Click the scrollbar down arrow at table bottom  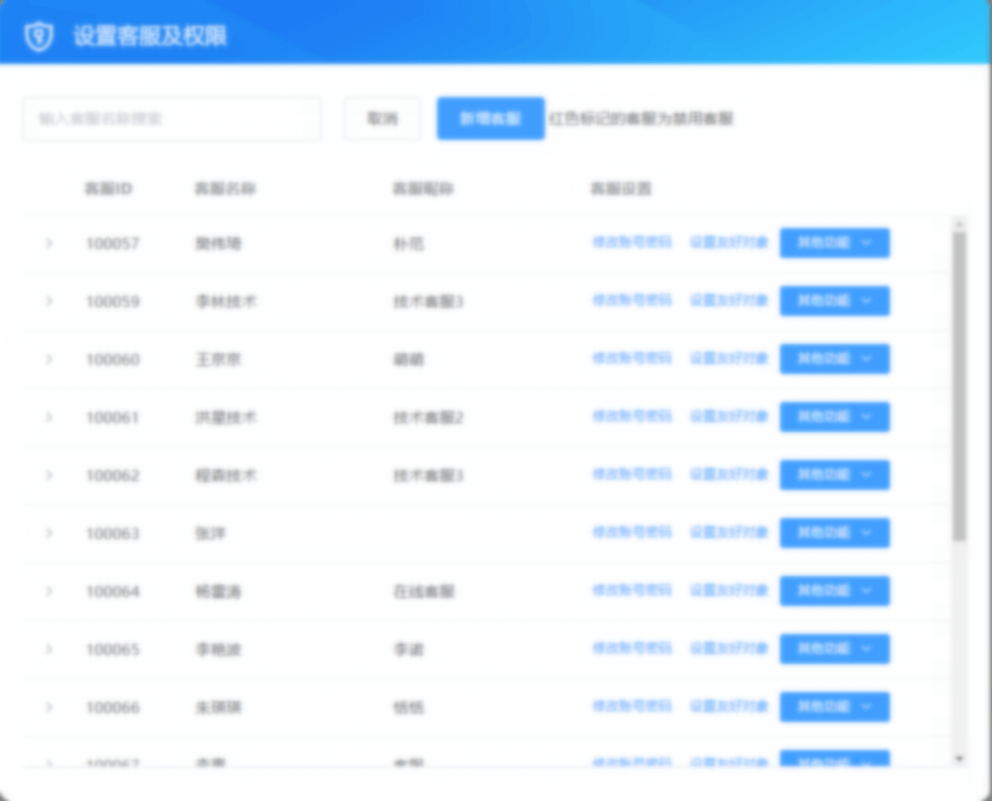click(959, 759)
